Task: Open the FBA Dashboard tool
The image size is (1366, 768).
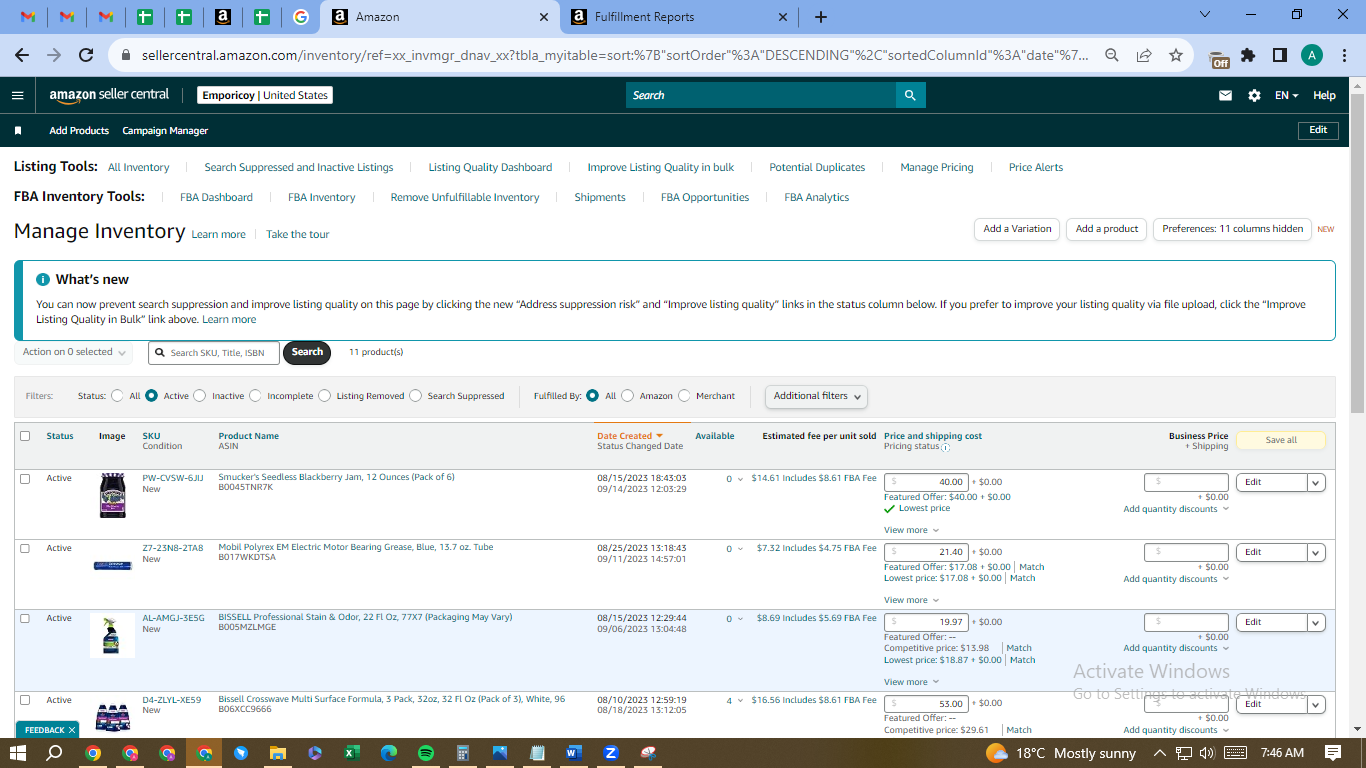Action: (216, 197)
